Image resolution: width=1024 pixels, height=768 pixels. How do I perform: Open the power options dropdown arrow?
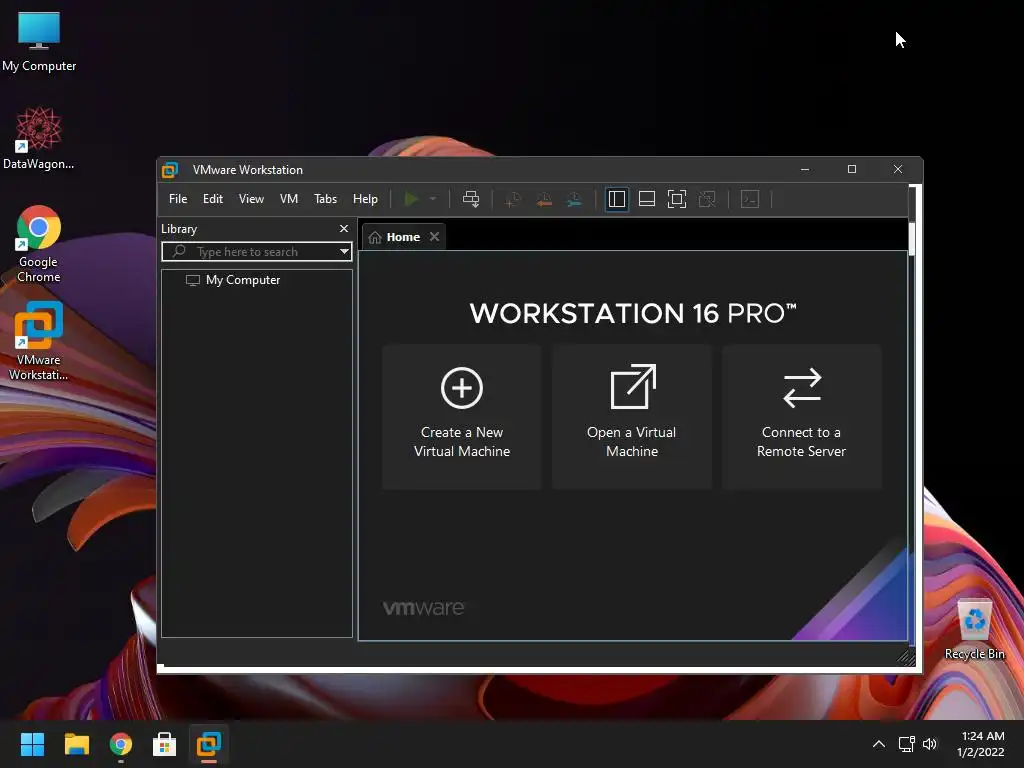click(x=432, y=199)
